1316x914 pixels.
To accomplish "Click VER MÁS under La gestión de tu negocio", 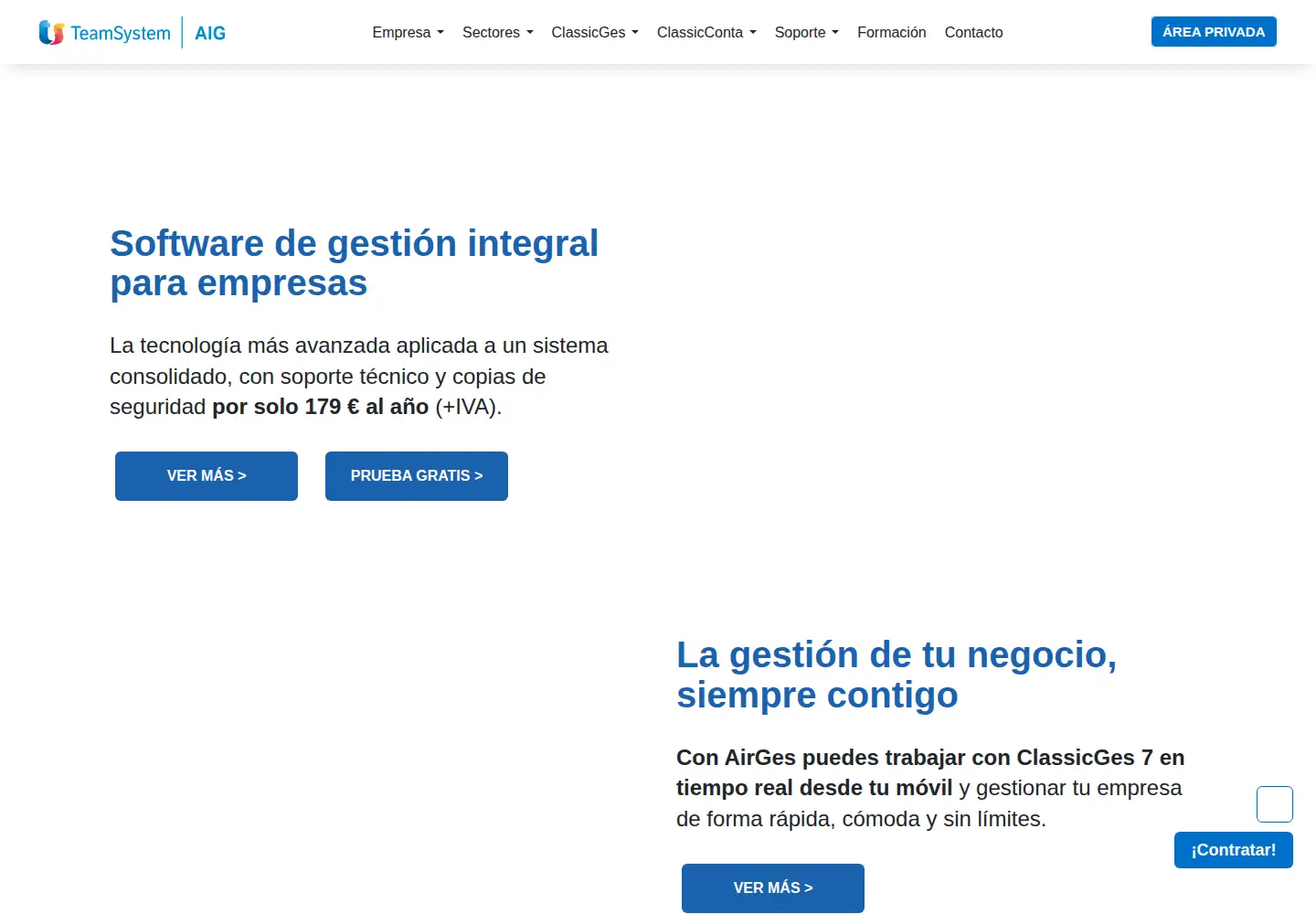I will pyautogui.click(x=773, y=888).
